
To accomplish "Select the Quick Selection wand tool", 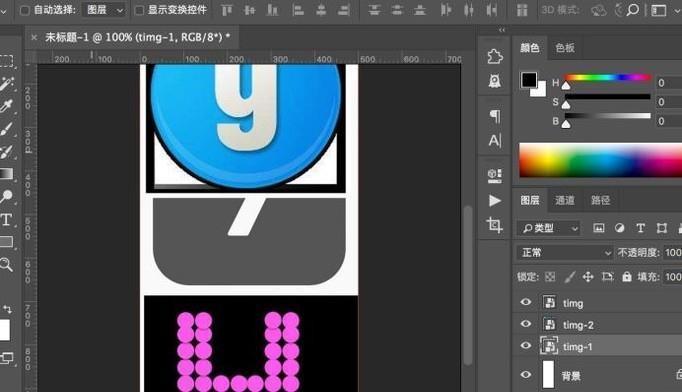I will [7, 83].
